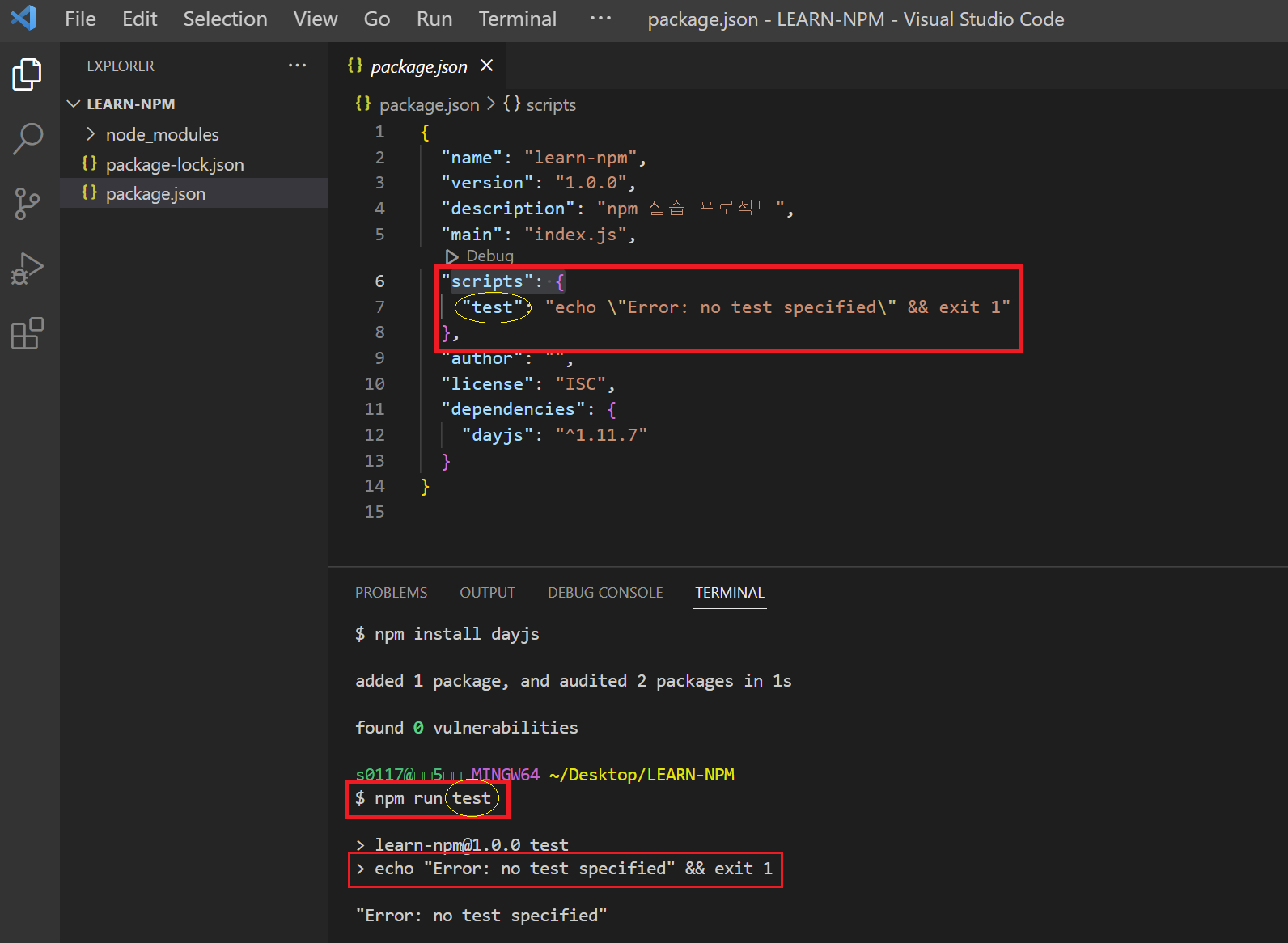
Task: Click line number 11 in the gutter
Action: coord(375,408)
